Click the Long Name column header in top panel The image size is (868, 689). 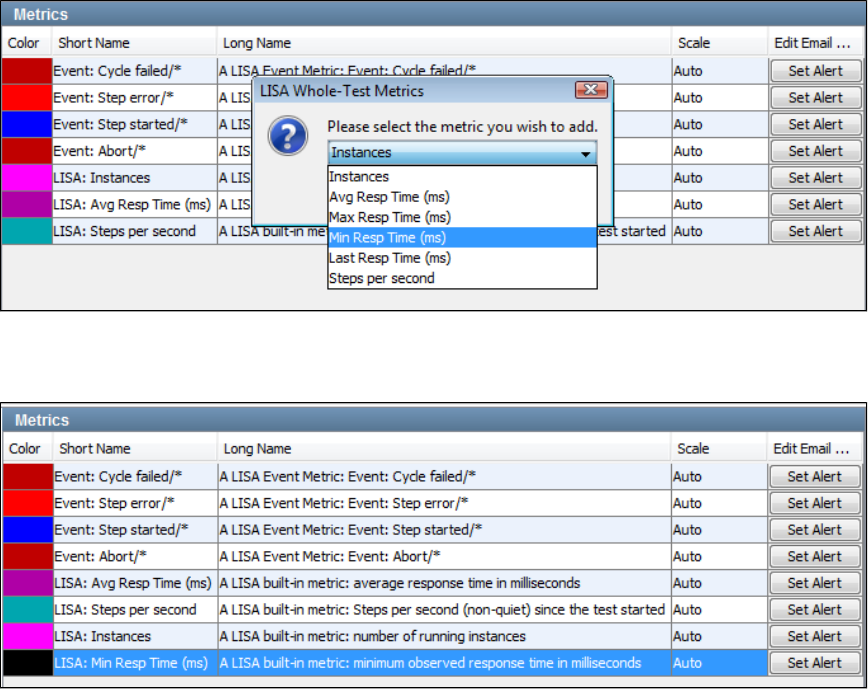pos(444,43)
